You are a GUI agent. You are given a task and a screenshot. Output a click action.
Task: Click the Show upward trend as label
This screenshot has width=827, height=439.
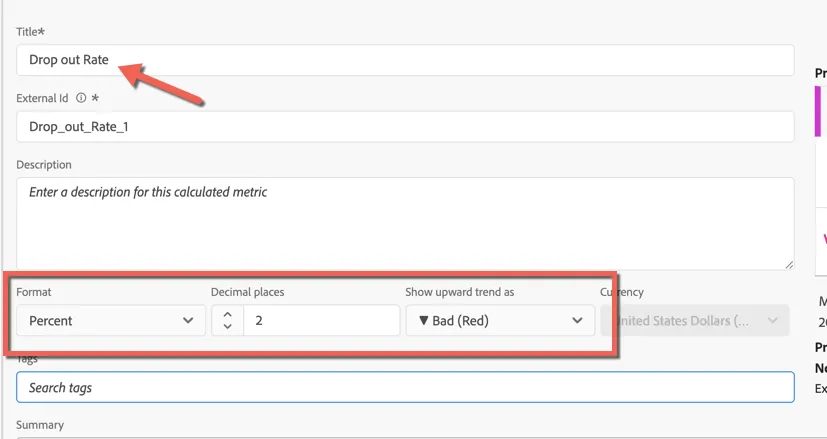point(459,292)
